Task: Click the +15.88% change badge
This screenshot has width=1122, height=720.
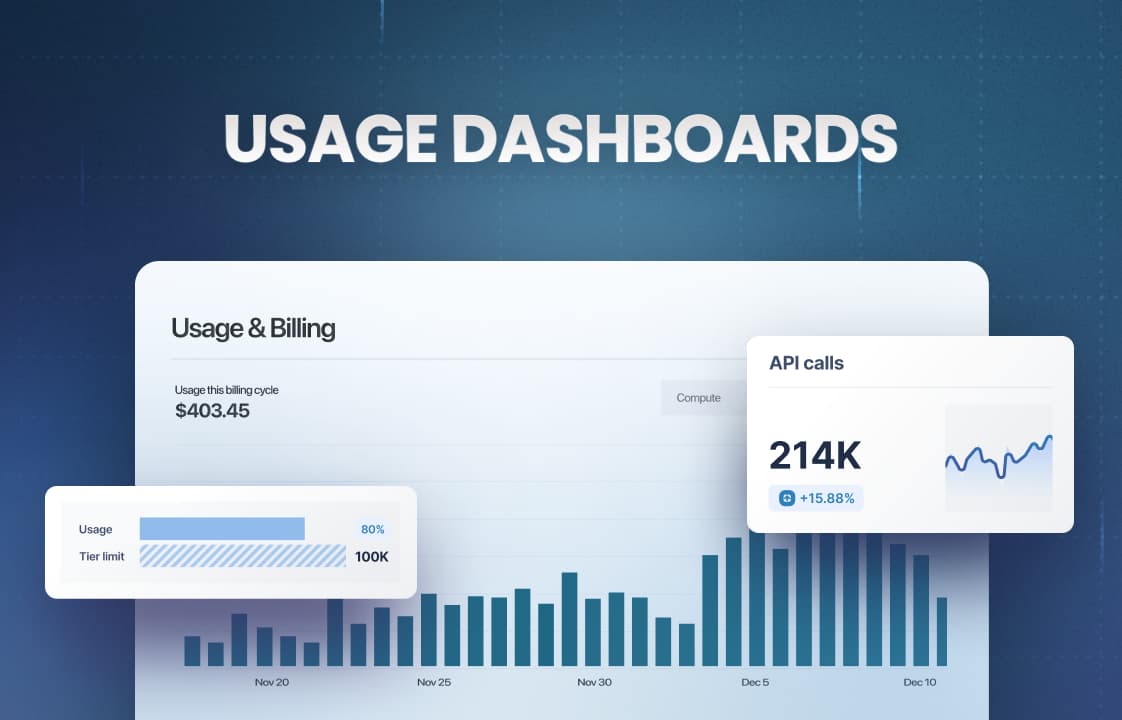Action: click(x=816, y=498)
